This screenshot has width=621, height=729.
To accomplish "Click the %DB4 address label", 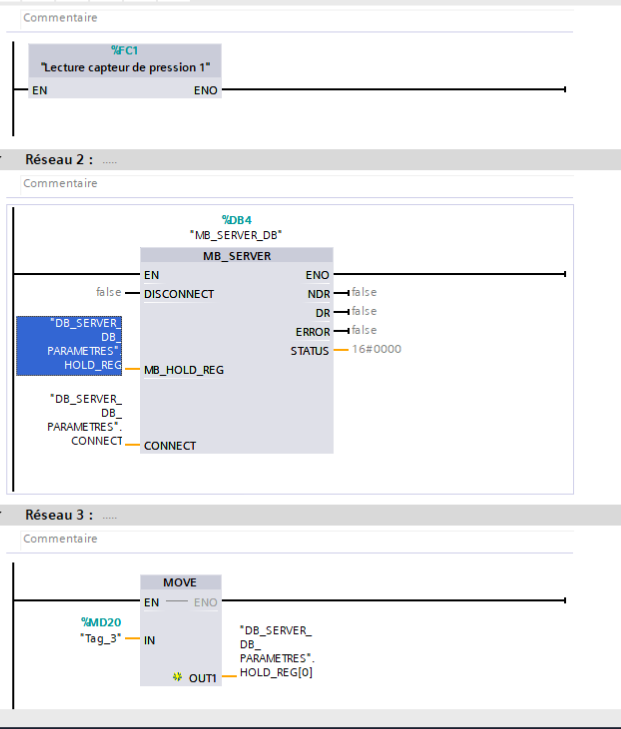I will pyautogui.click(x=236, y=219).
